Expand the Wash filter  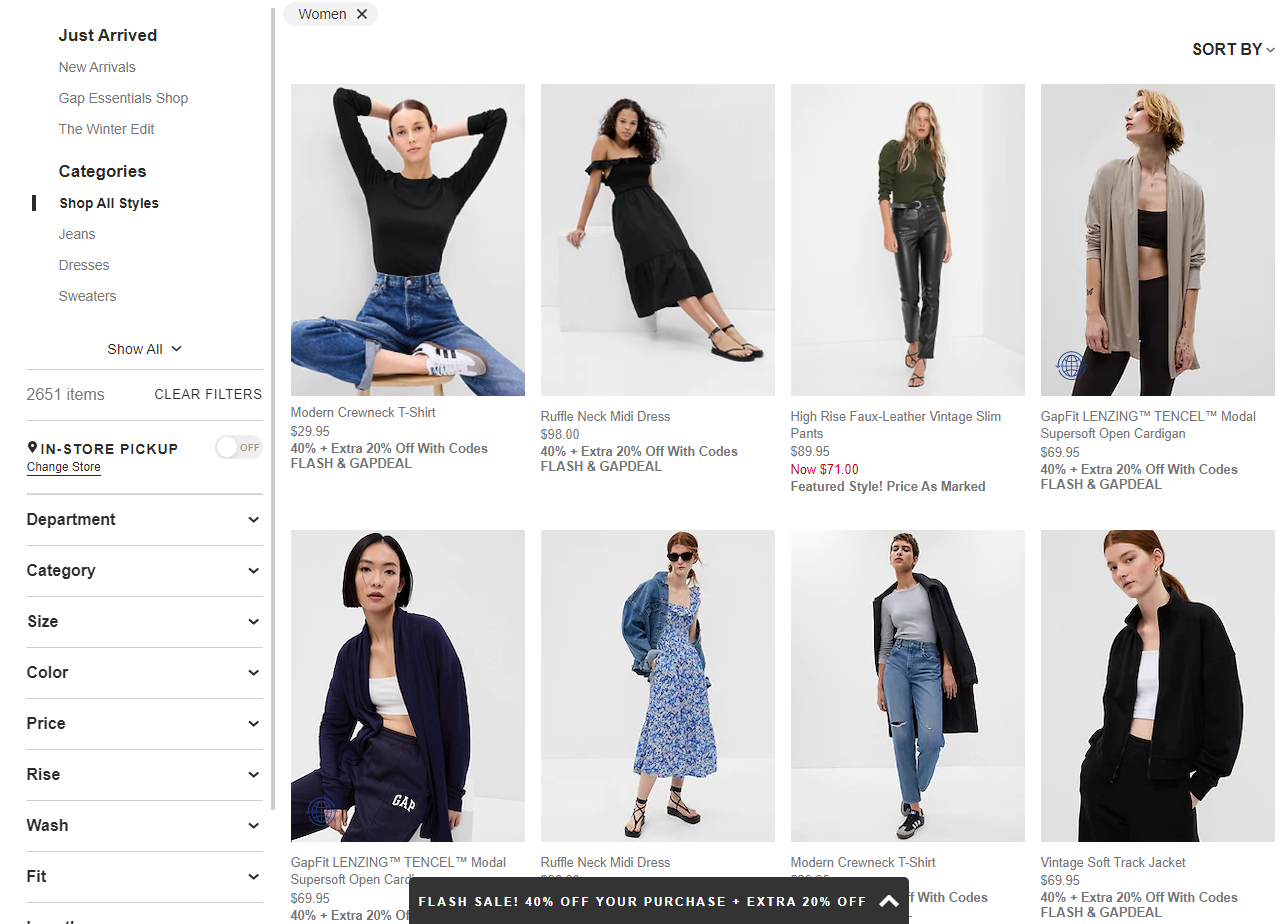pyautogui.click(x=144, y=826)
